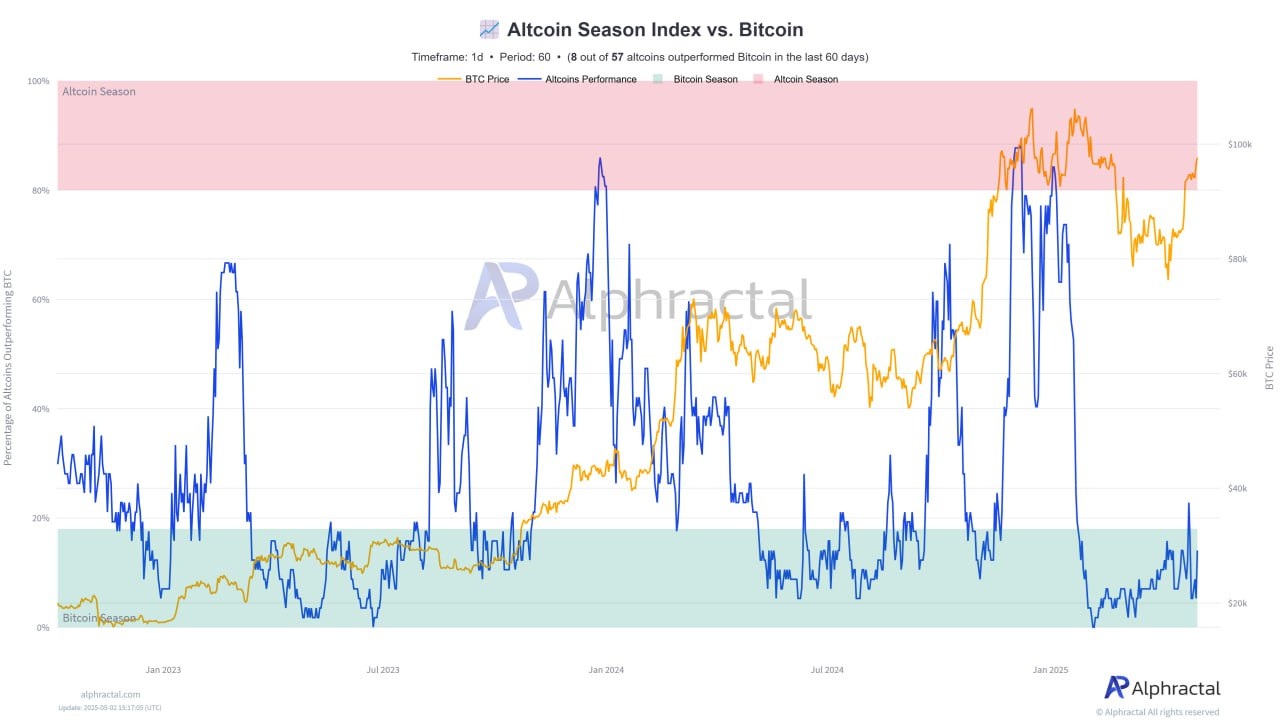Open the alphractal.com link
The width and height of the screenshot is (1280, 720).
pyautogui.click(x=110, y=694)
